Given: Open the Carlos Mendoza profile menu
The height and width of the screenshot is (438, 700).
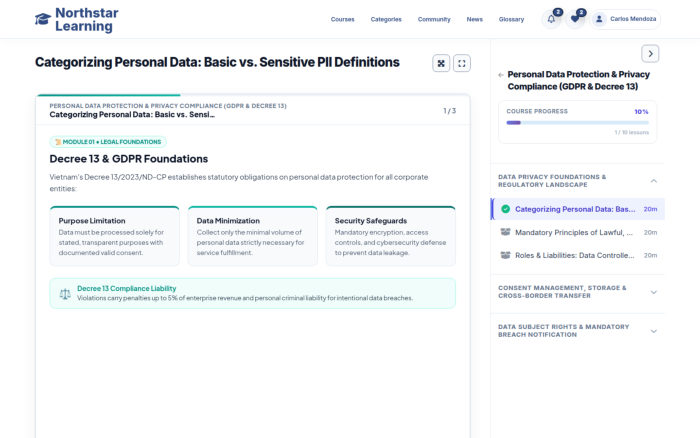Looking at the screenshot, I should pyautogui.click(x=625, y=19).
